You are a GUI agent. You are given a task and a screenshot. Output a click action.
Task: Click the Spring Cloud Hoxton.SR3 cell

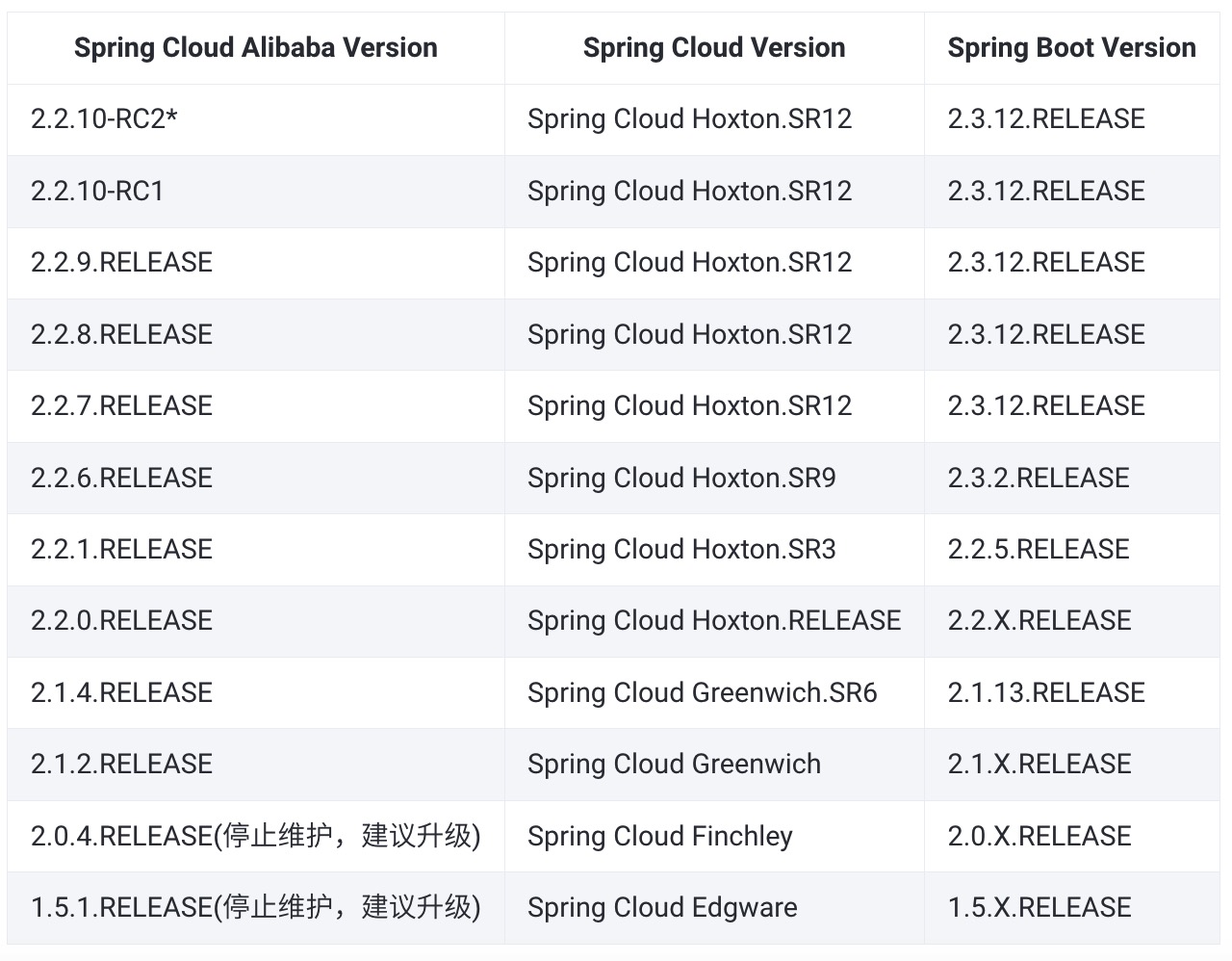(x=714, y=549)
